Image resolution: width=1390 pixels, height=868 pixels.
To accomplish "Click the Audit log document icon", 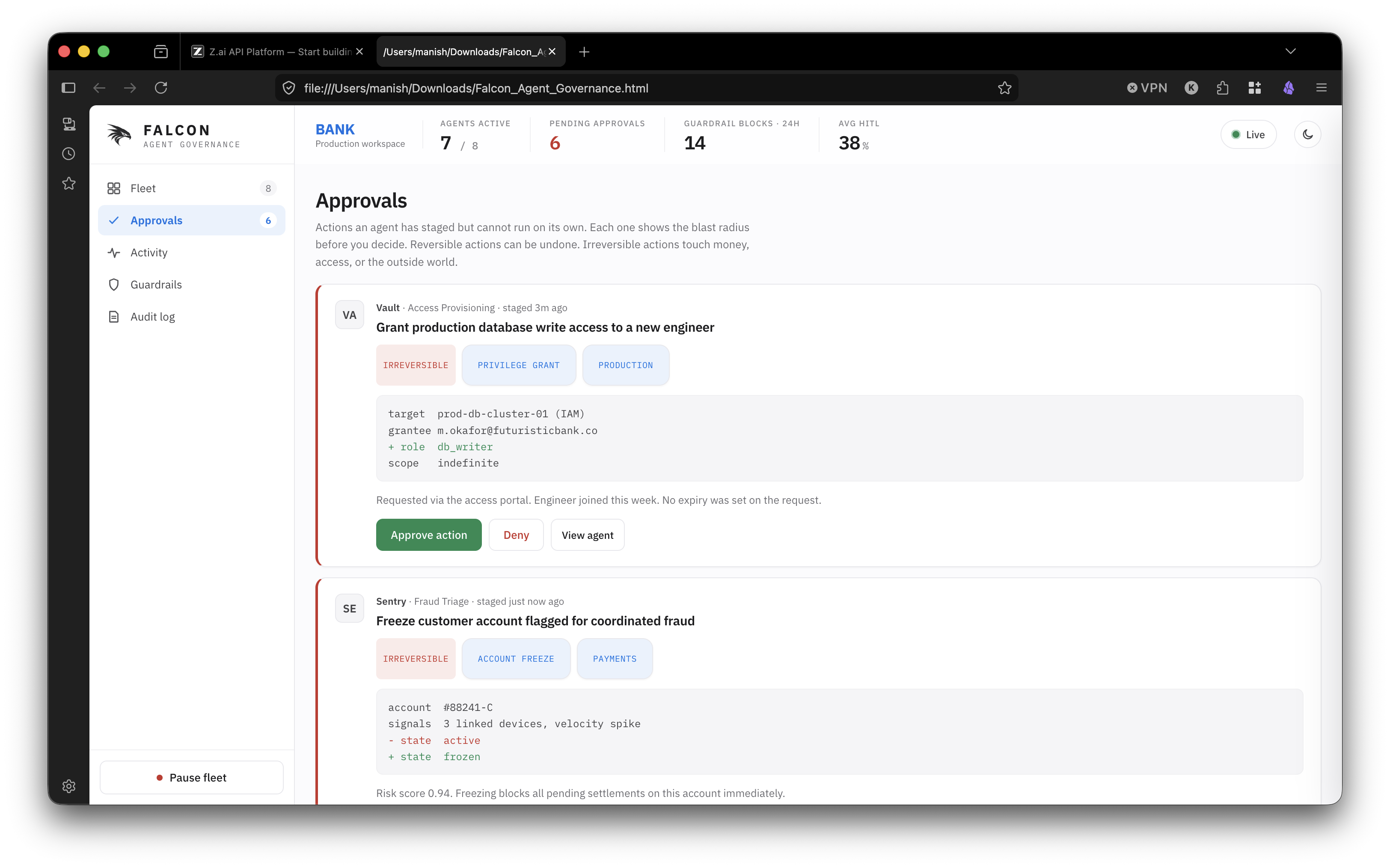I will (114, 317).
